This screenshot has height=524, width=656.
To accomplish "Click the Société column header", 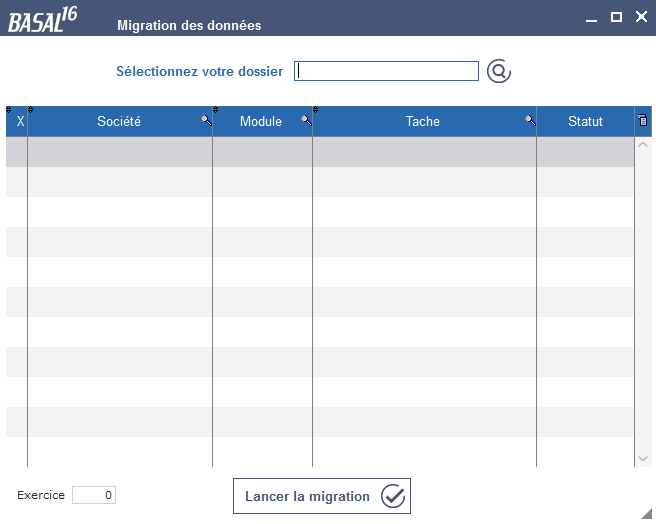I will tap(120, 121).
